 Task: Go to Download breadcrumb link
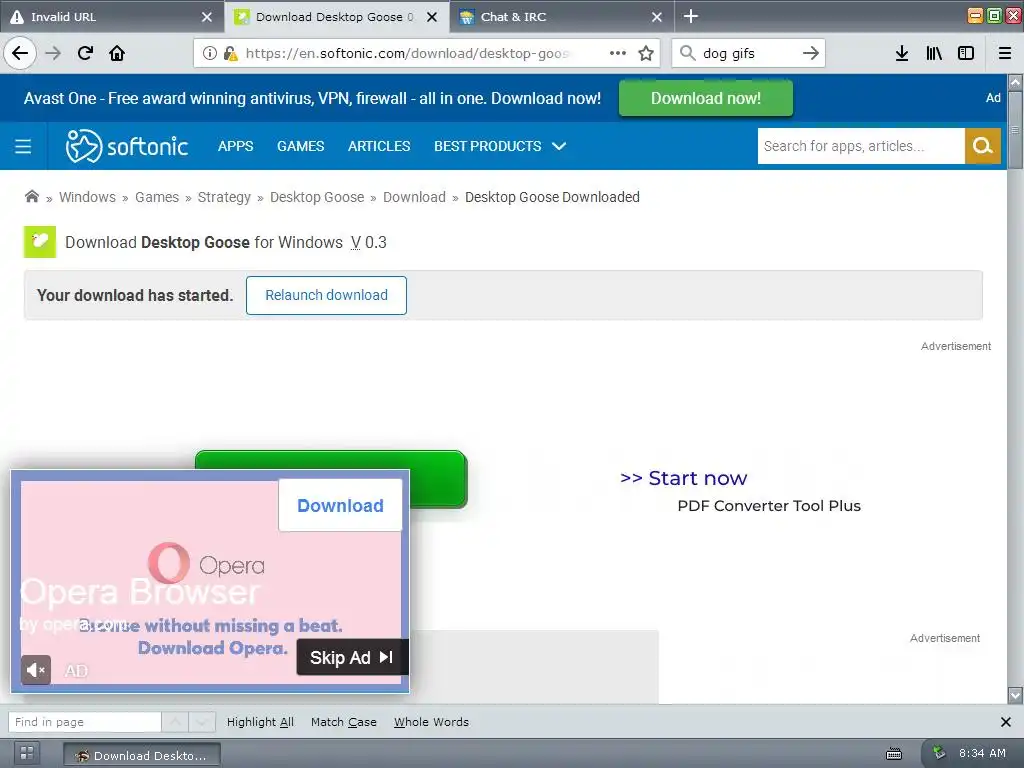coord(414,197)
